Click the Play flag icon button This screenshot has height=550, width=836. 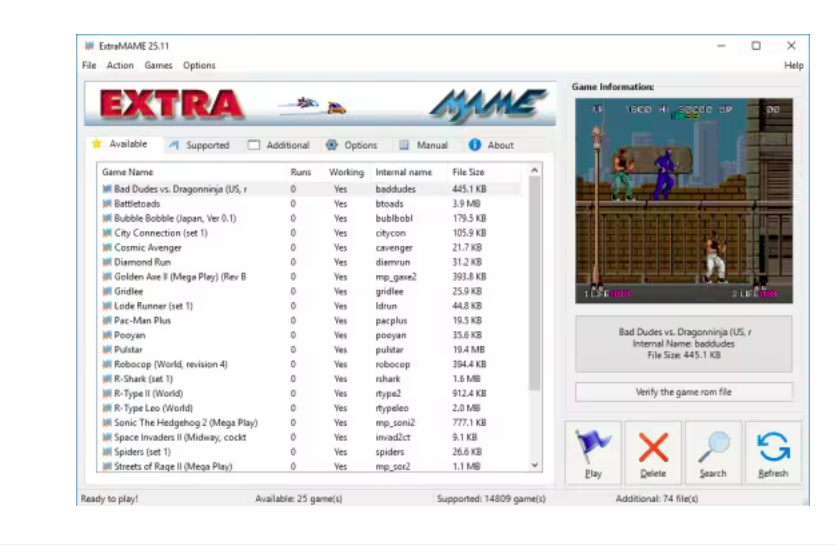click(x=593, y=453)
